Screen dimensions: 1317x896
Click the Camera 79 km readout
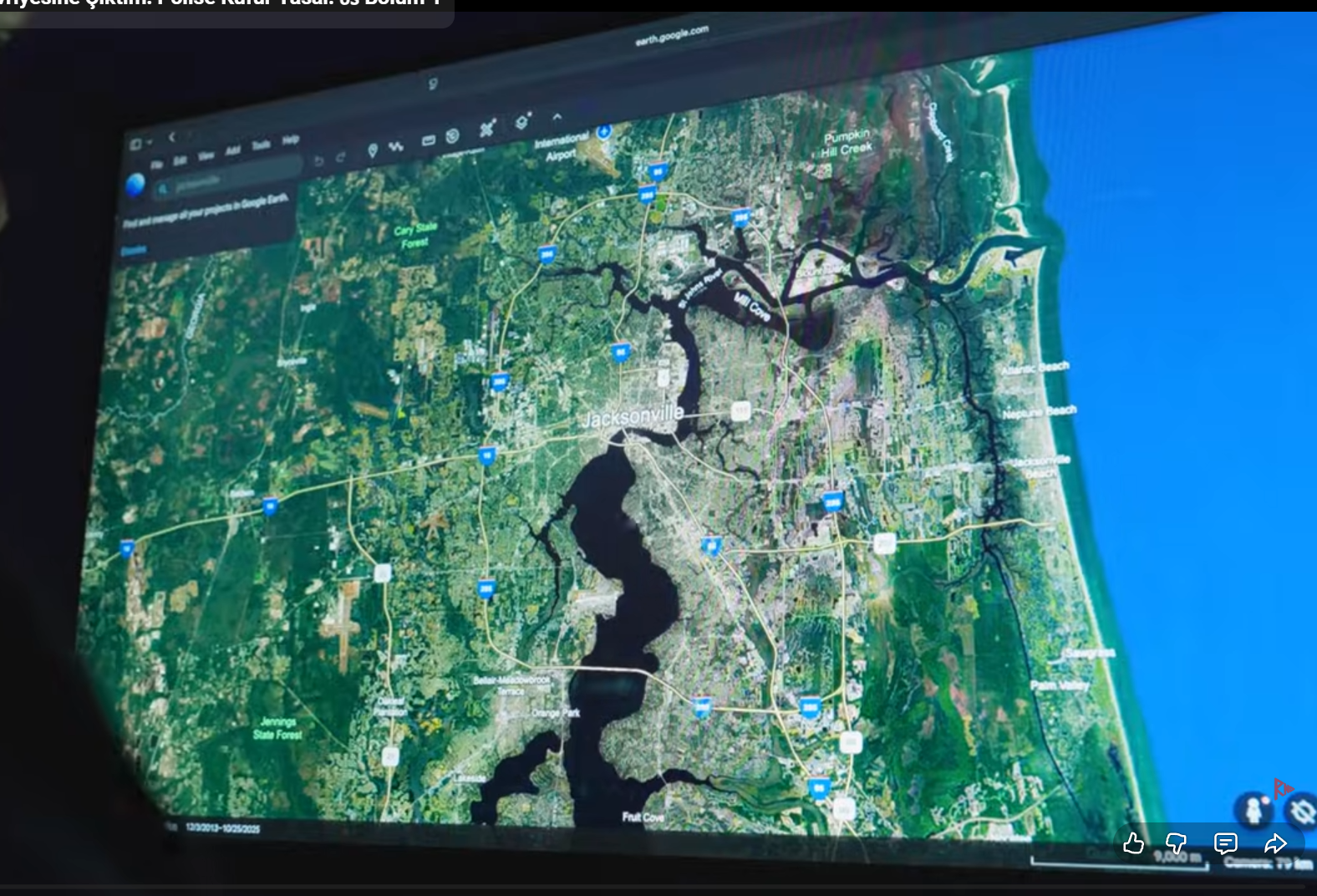(1269, 863)
